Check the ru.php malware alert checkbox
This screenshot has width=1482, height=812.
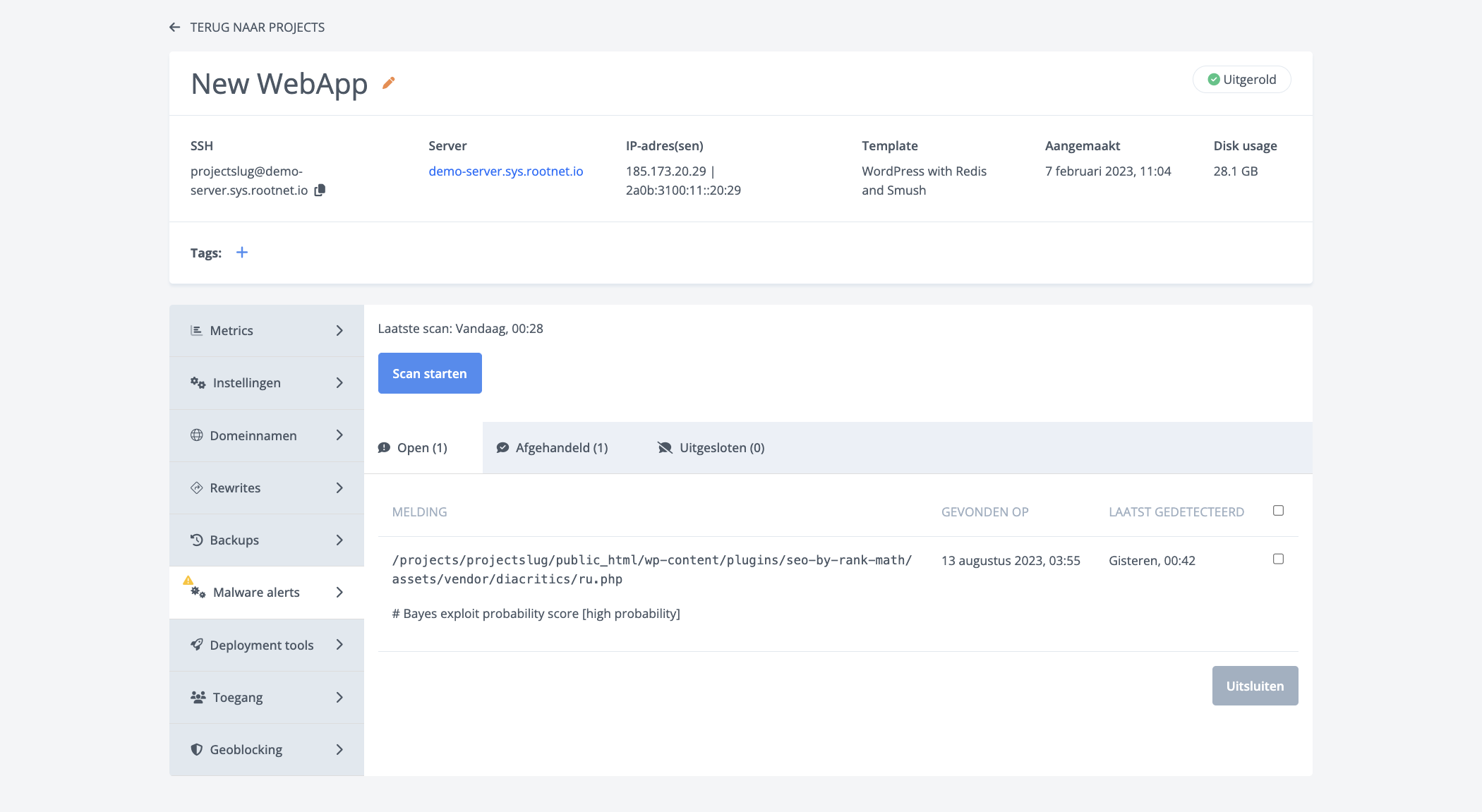click(x=1278, y=559)
